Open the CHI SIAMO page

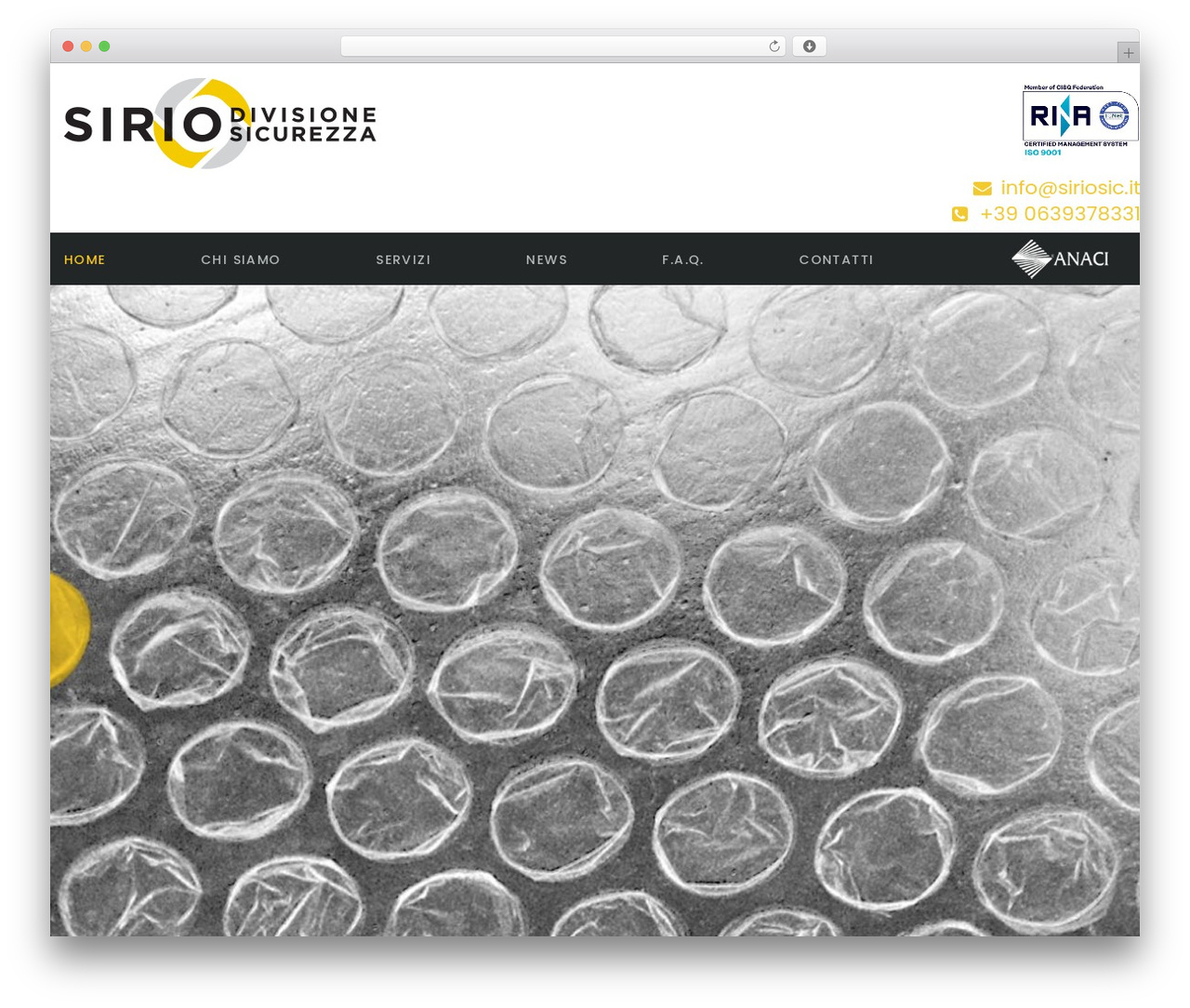tap(241, 259)
